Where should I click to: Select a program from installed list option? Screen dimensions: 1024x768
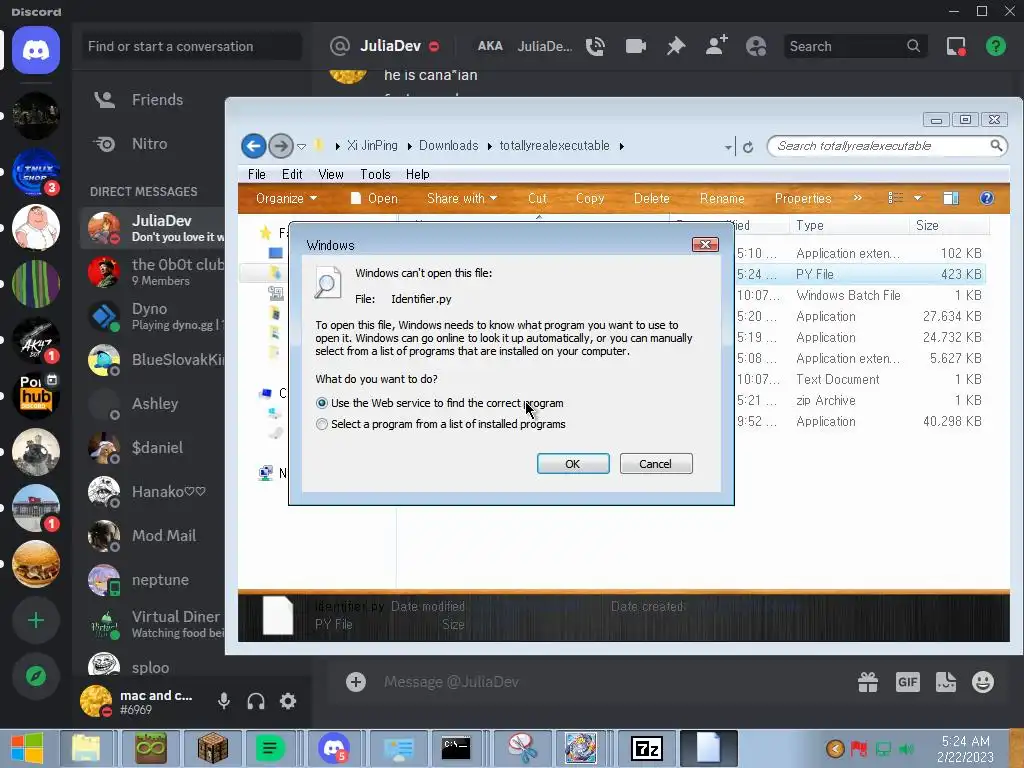coord(321,424)
